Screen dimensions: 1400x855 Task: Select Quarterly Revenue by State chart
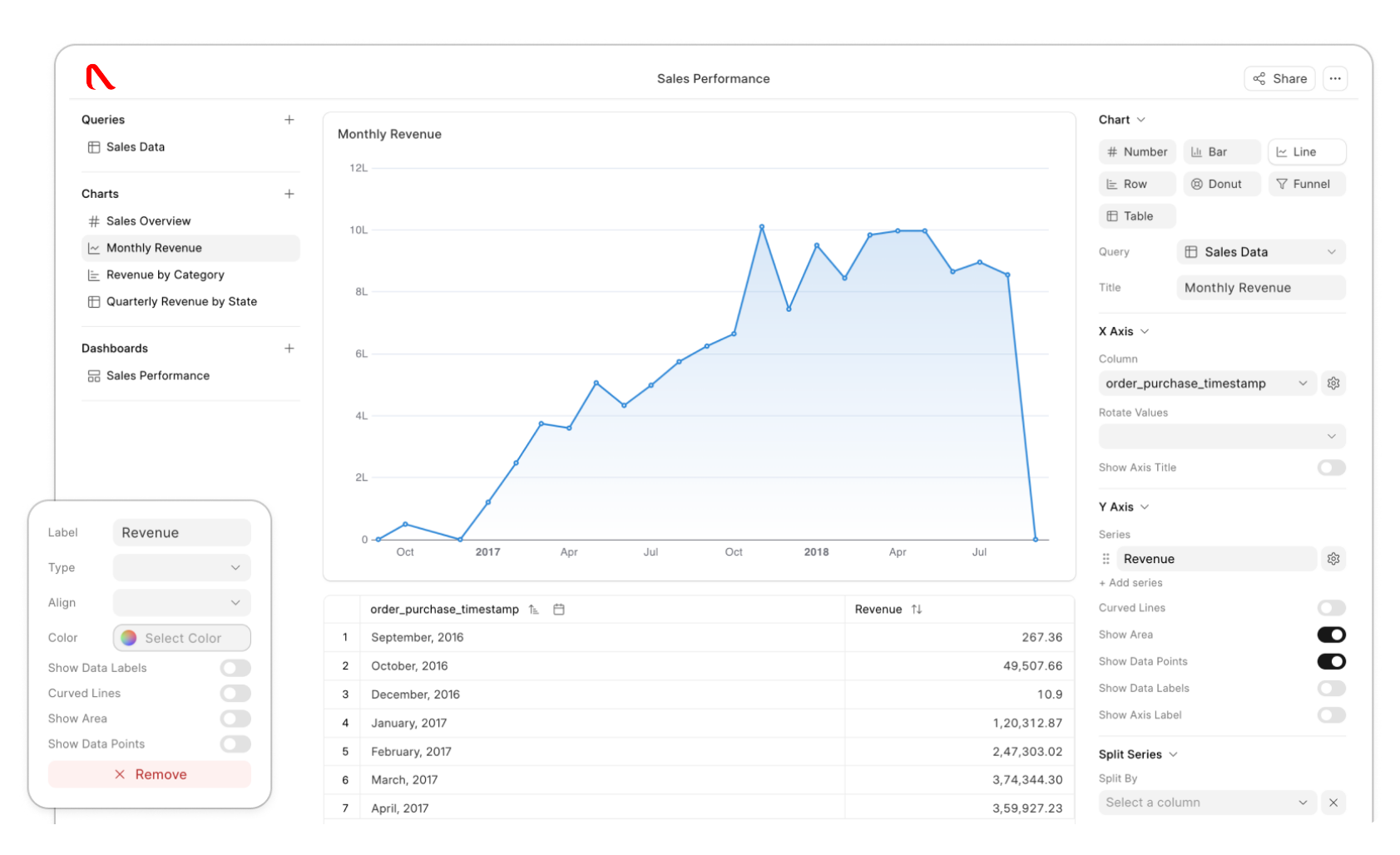point(181,302)
